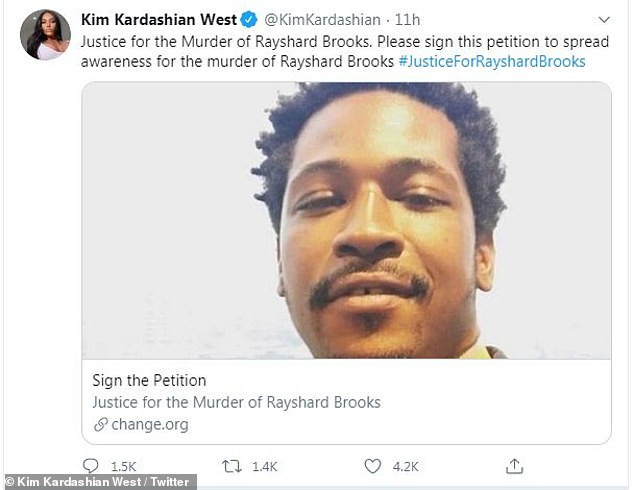
Task: Open the #JusticeForRayshardBrooks hashtag
Action: point(491,61)
